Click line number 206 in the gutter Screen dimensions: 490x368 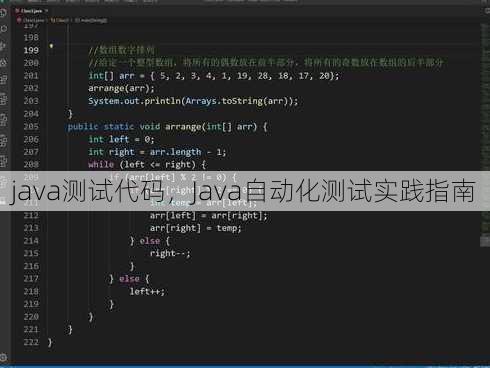(x=31, y=139)
